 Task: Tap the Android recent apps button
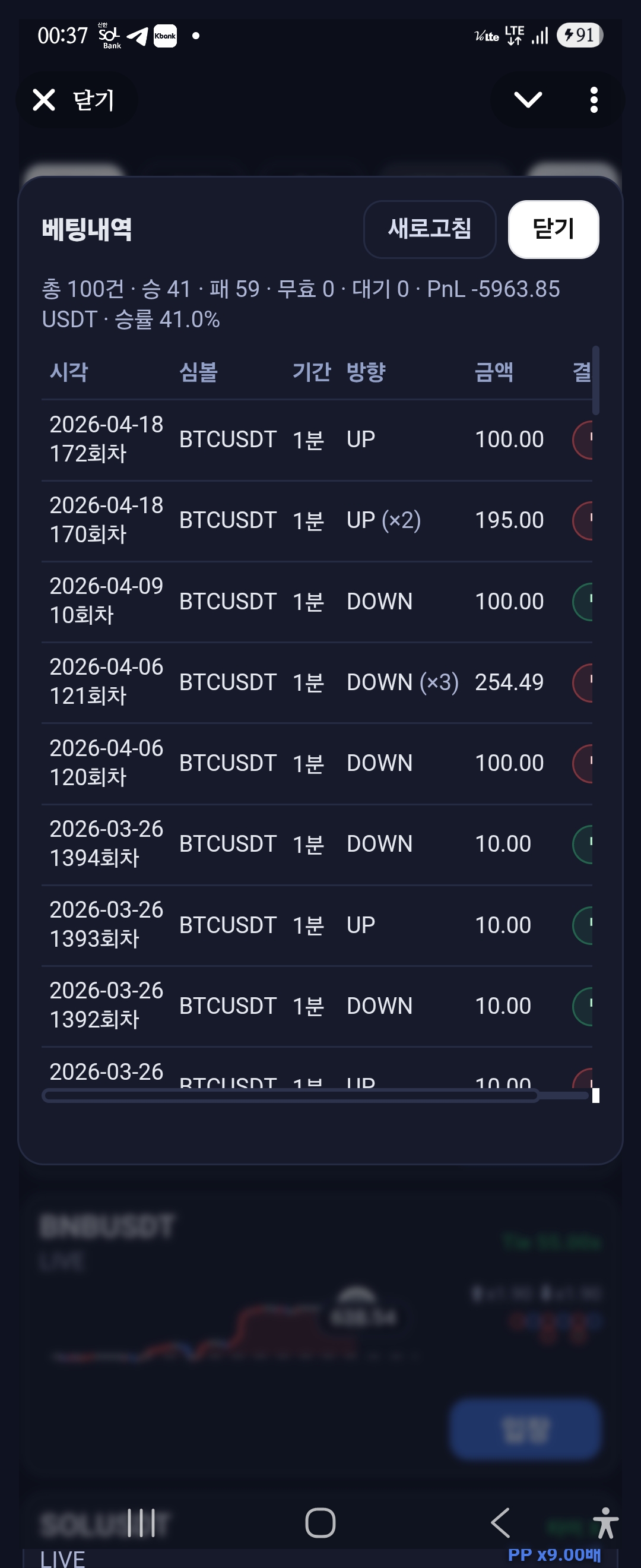[141, 1523]
